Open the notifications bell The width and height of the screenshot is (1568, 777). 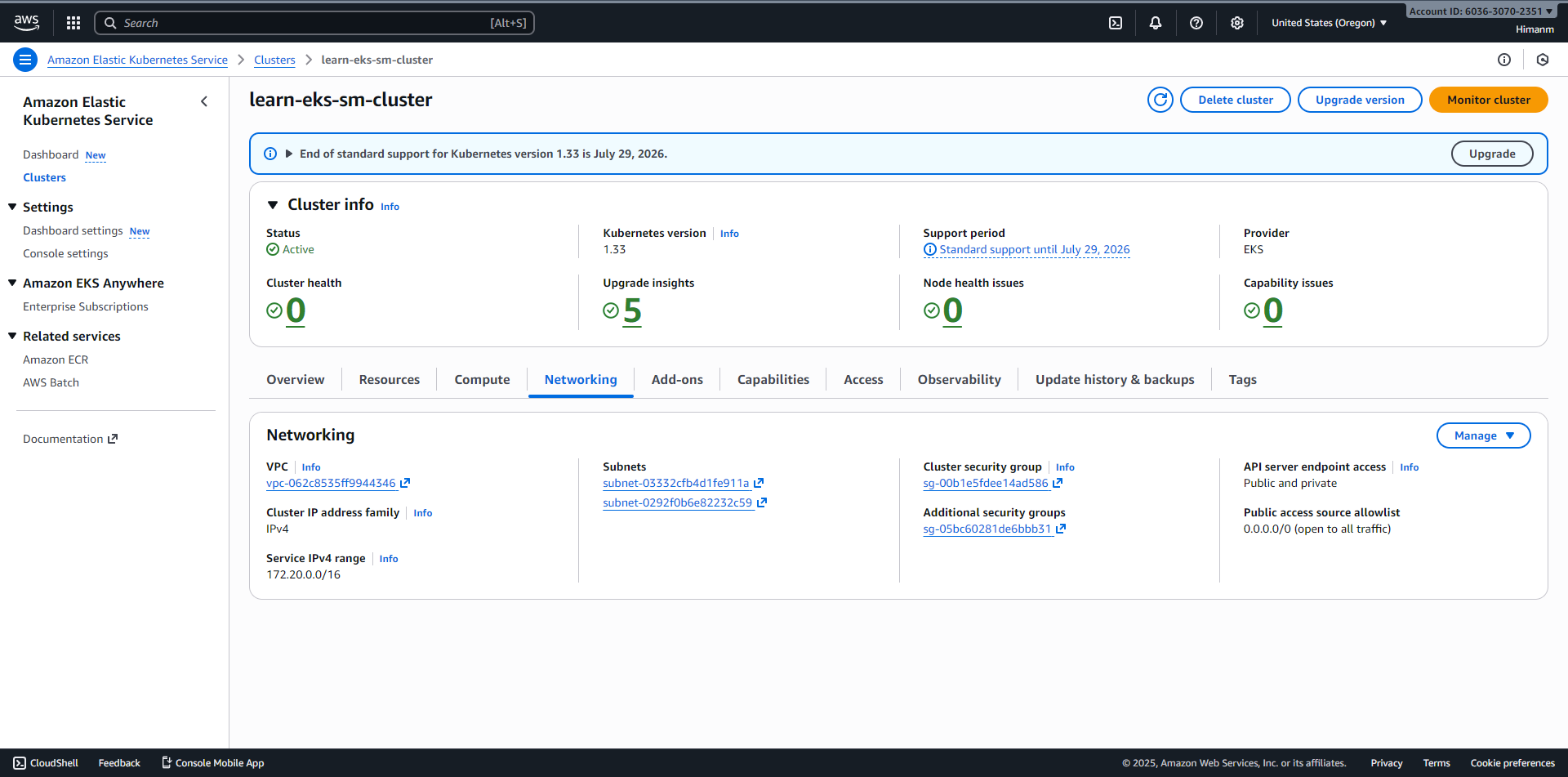coord(1156,23)
